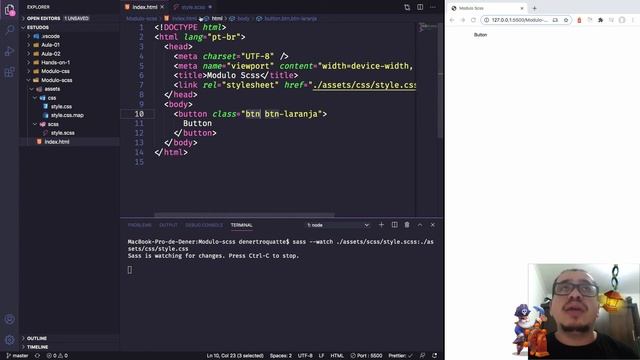
Task: Click Live Server Port : 5500 status item
Action: click(x=366, y=356)
